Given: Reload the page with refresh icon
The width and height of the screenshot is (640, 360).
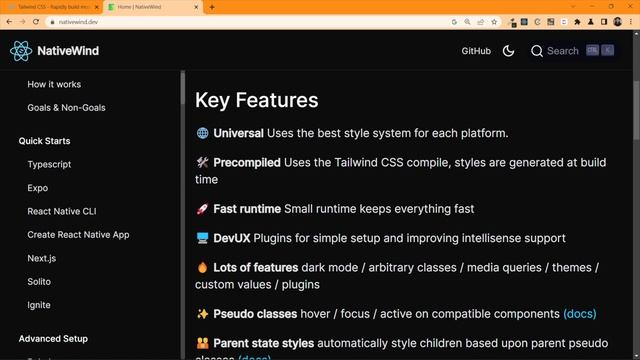Looking at the screenshot, I should click(x=36, y=22).
